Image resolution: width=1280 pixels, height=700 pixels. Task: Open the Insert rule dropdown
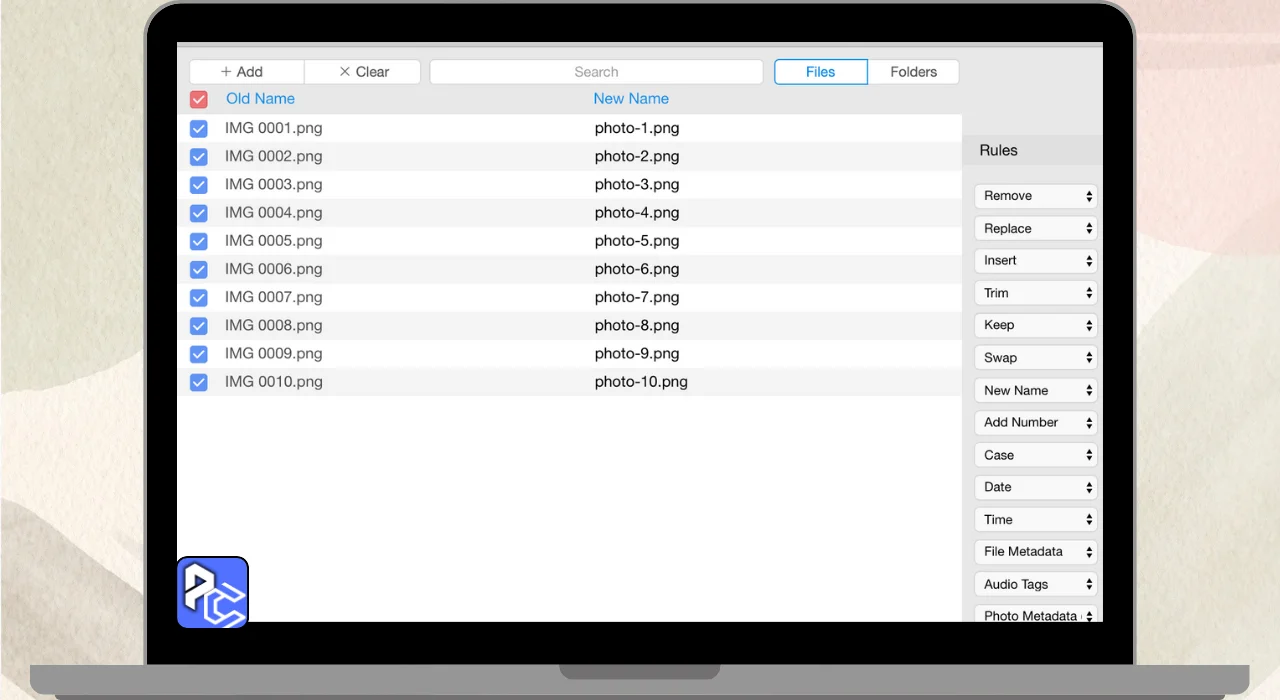coord(1036,260)
